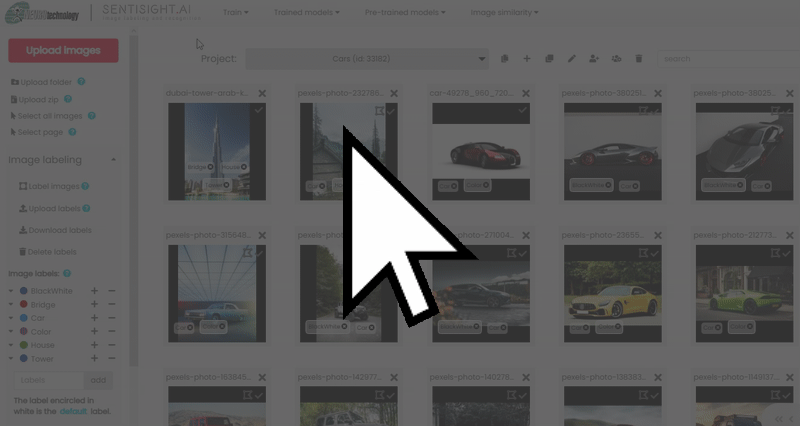This screenshot has width=800, height=426.
Task: Toggle selection checkmark on dubai-tower-arab image
Action: pos(259,110)
